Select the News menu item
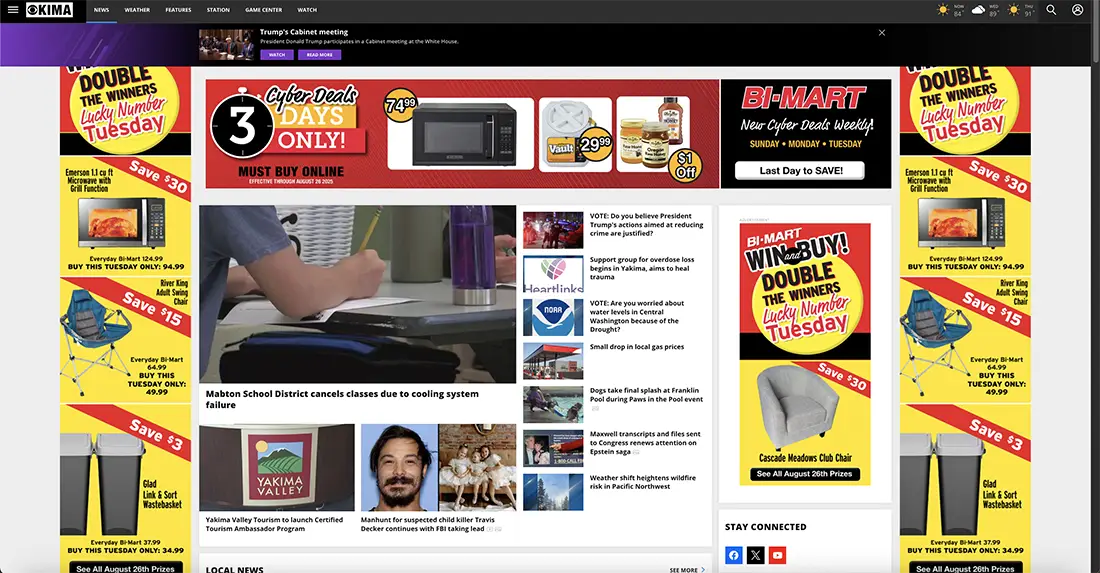The image size is (1100, 573). 102,10
